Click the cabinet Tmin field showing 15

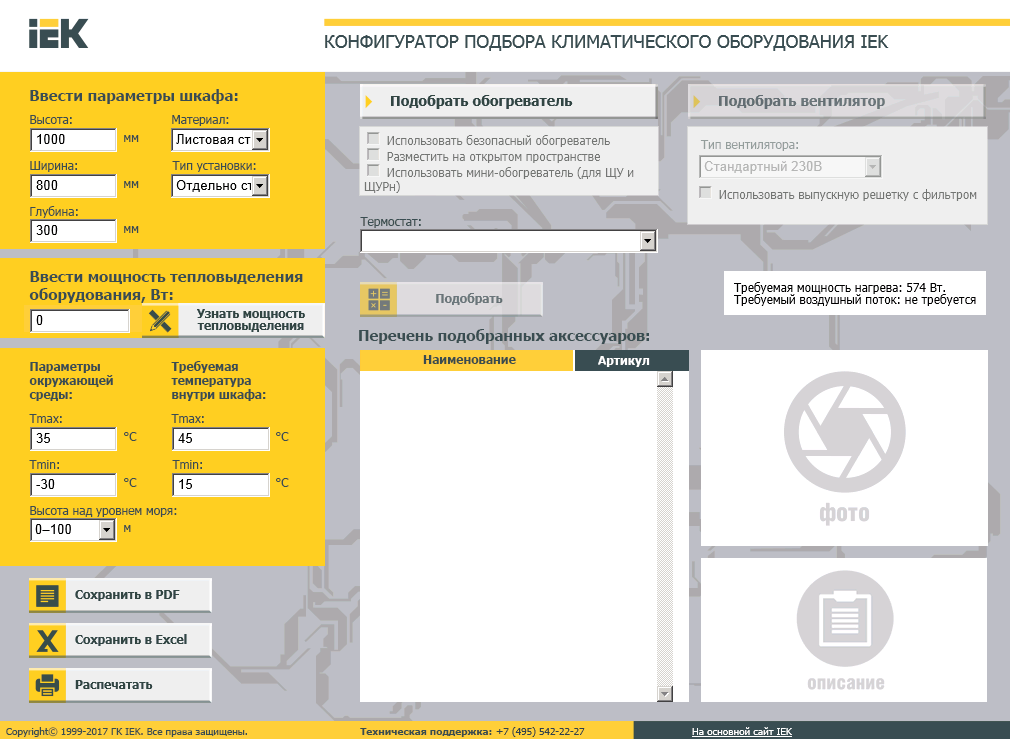pos(221,485)
